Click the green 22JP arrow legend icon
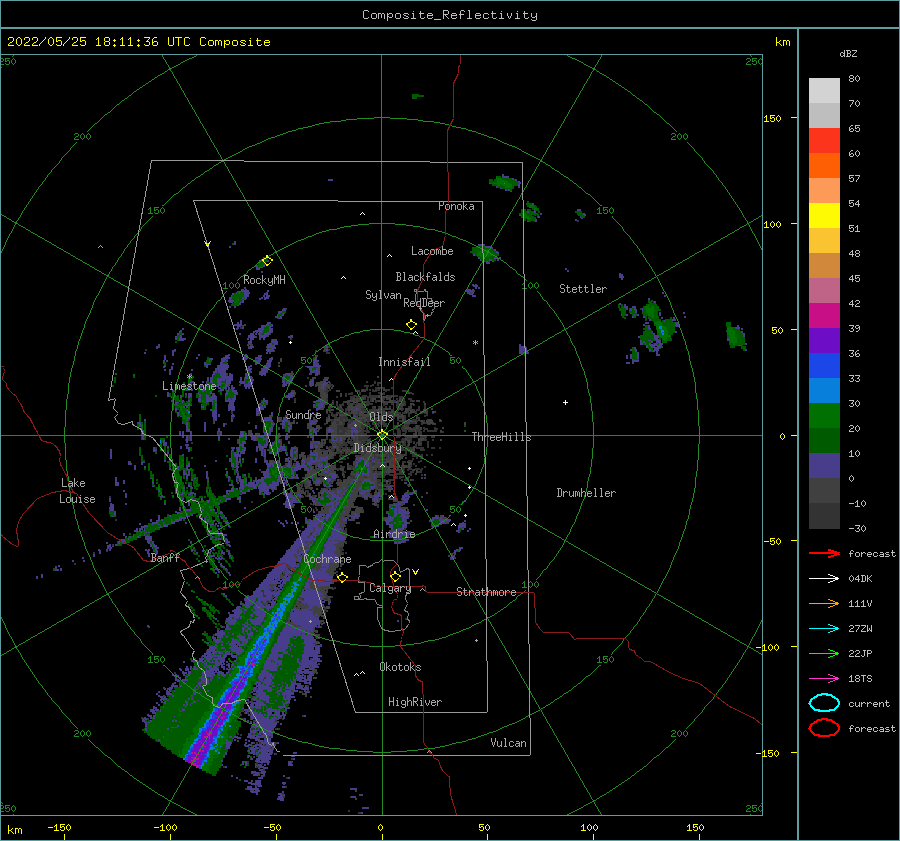This screenshot has width=900, height=841. (824, 653)
